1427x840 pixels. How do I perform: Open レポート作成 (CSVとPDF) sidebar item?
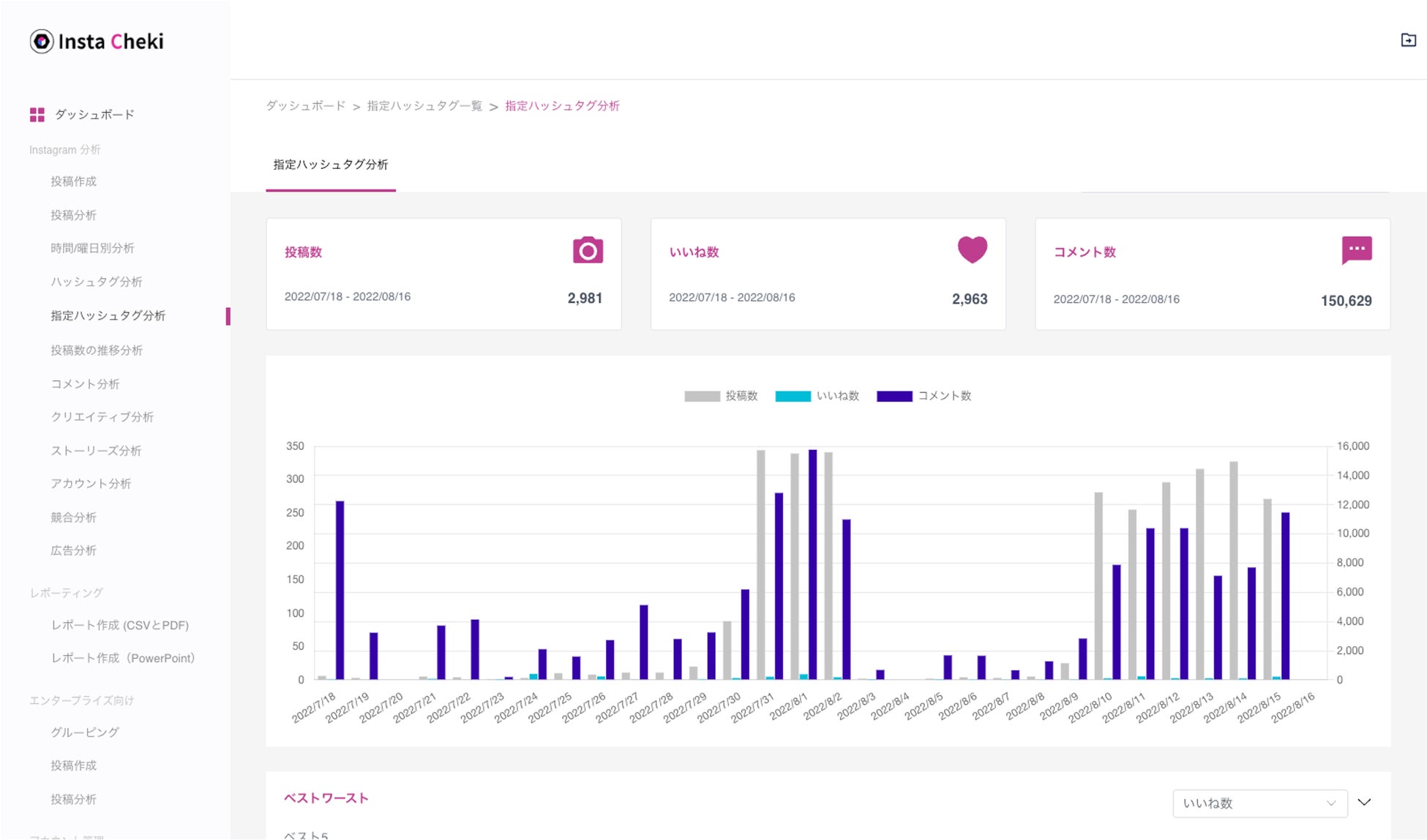(120, 625)
